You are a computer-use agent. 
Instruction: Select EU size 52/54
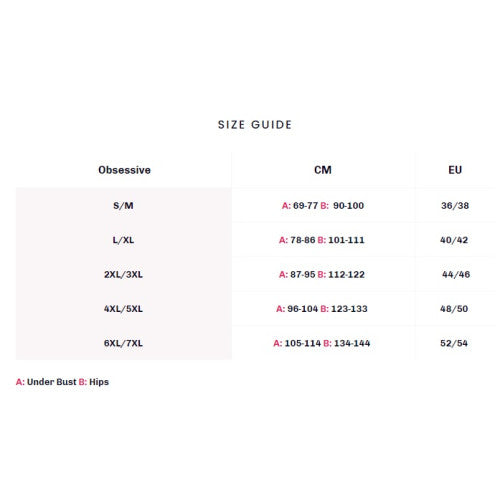tap(454, 343)
